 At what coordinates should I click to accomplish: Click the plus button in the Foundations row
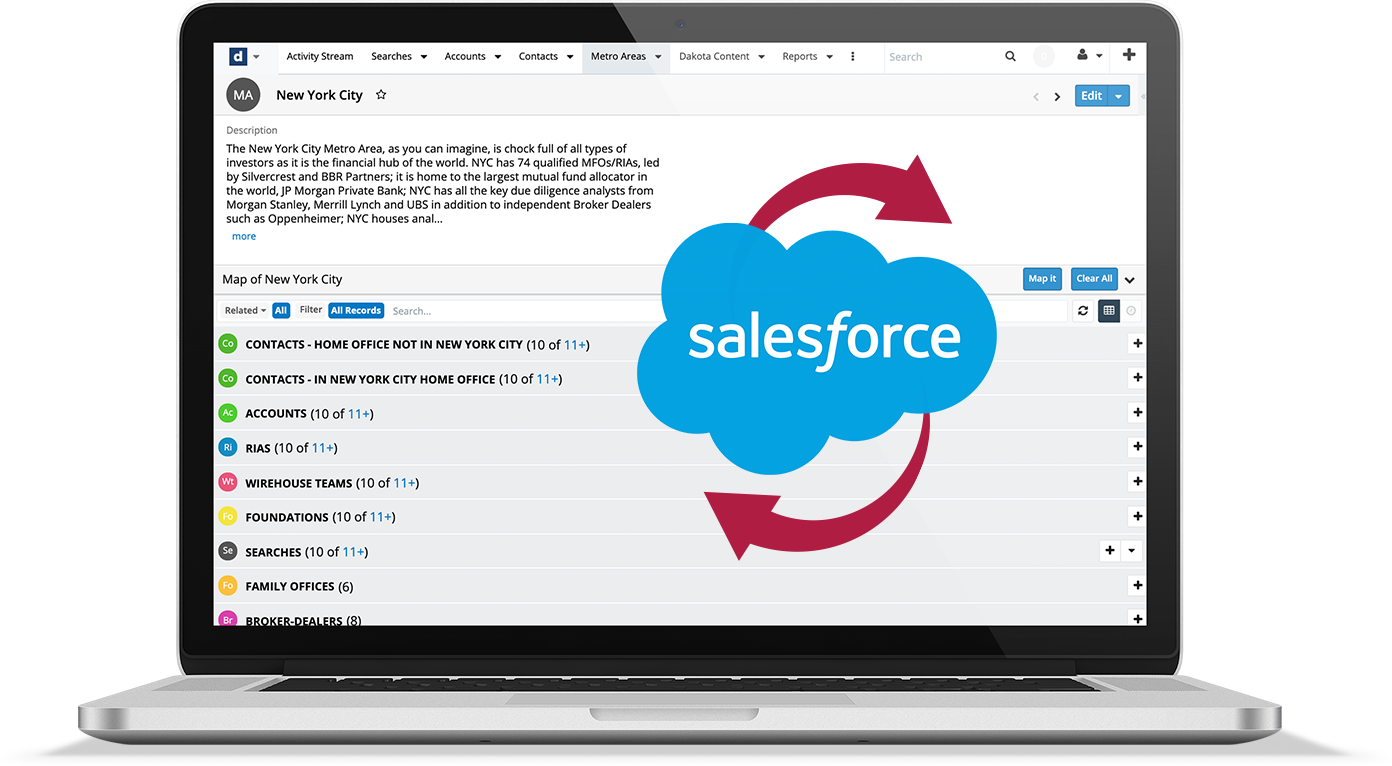click(x=1137, y=516)
